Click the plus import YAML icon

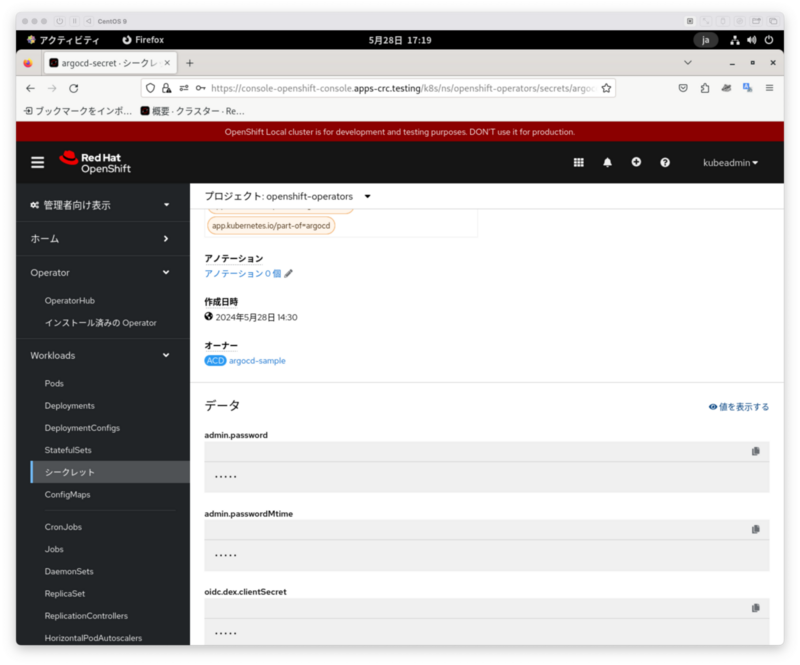pos(636,162)
